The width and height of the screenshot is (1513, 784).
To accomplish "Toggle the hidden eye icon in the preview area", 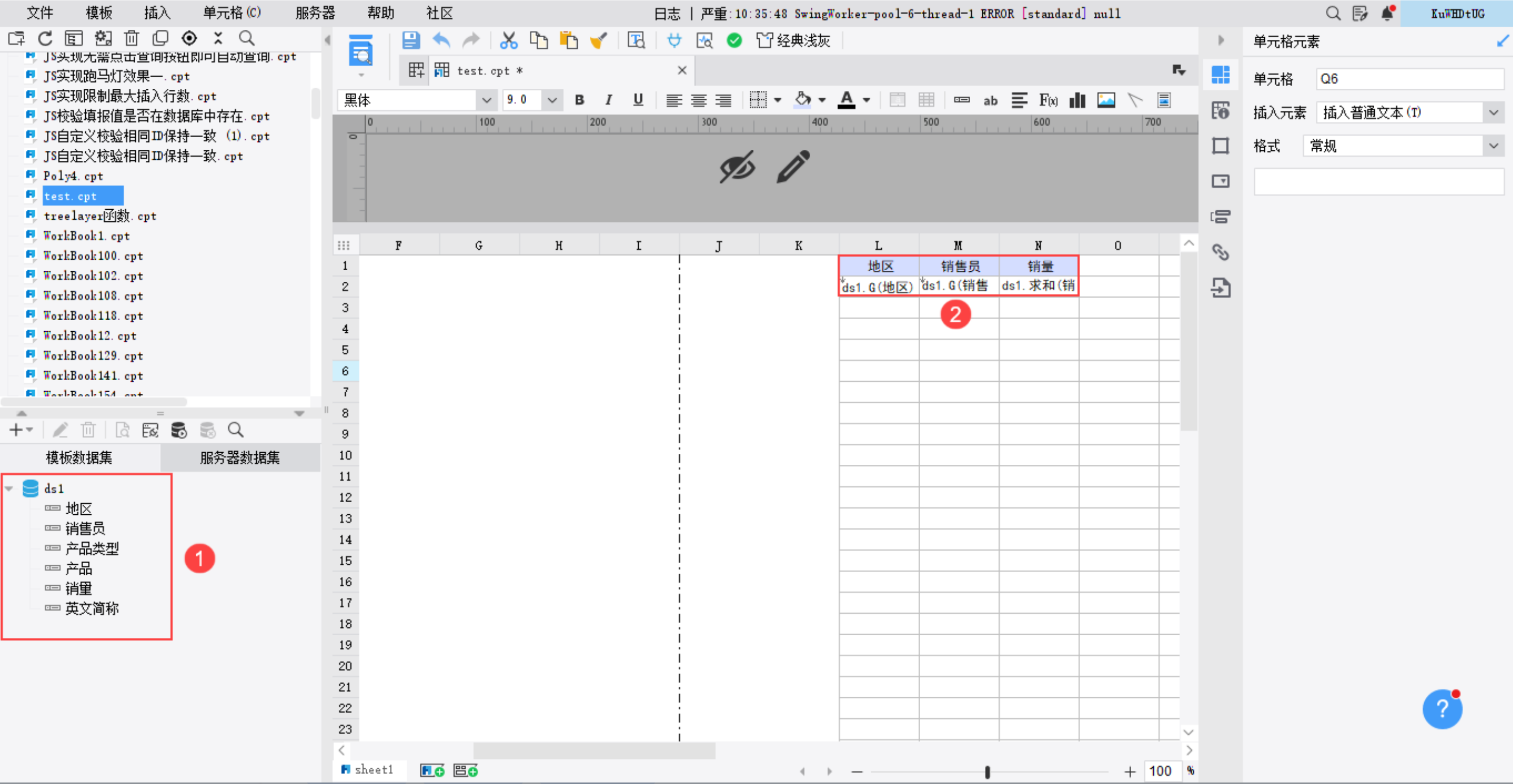I will (x=737, y=167).
